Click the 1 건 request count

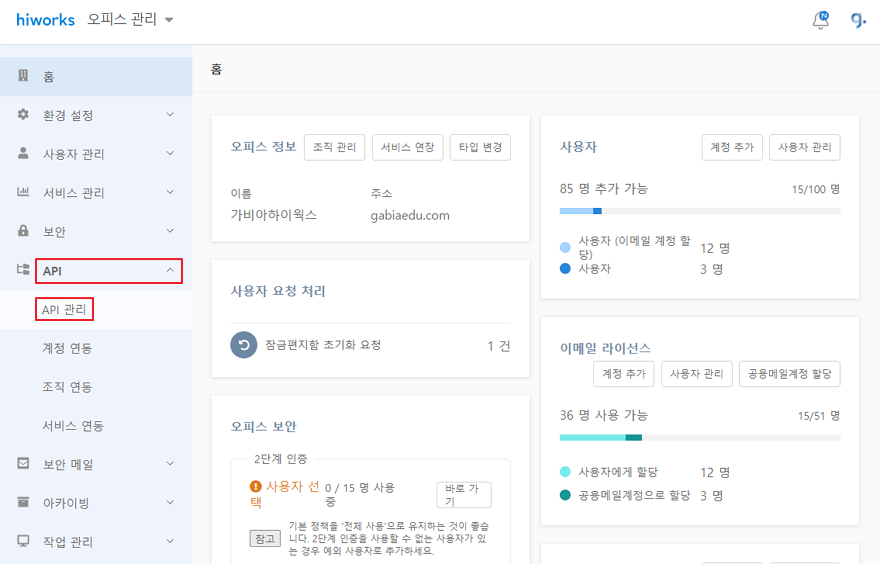click(499, 346)
